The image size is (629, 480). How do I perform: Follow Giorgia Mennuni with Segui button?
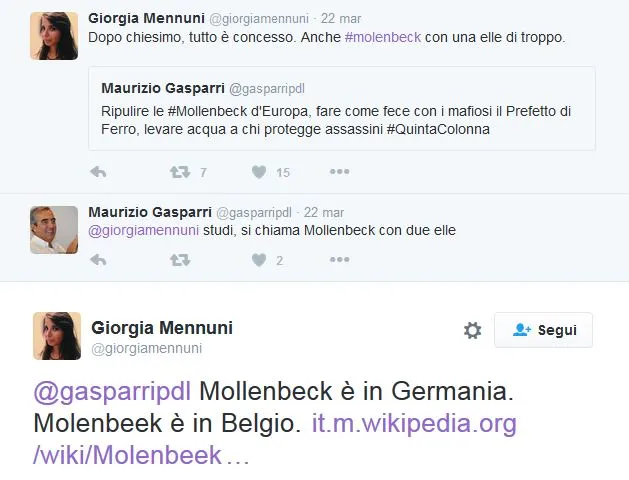coord(543,330)
